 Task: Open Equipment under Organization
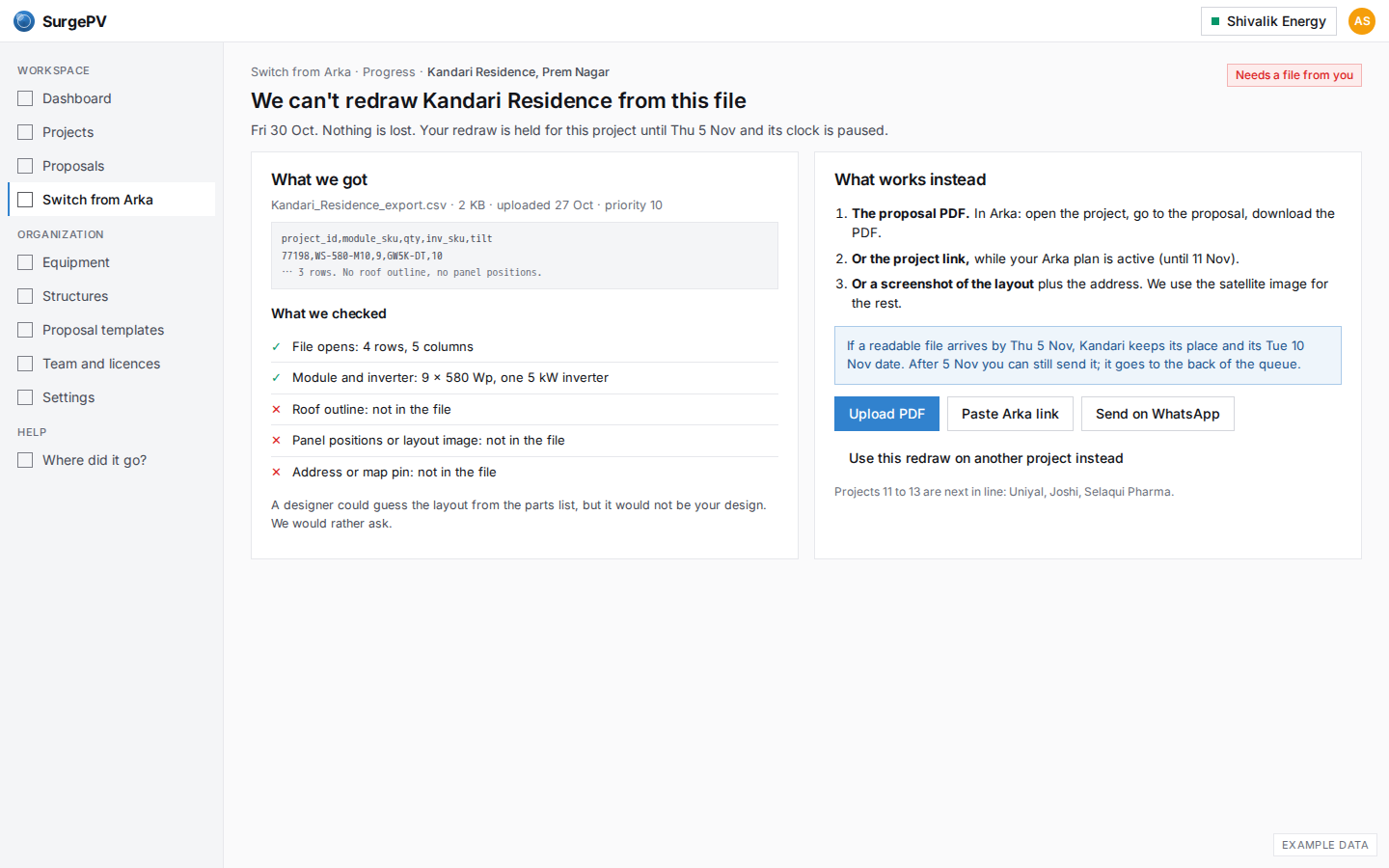pyautogui.click(x=111, y=262)
